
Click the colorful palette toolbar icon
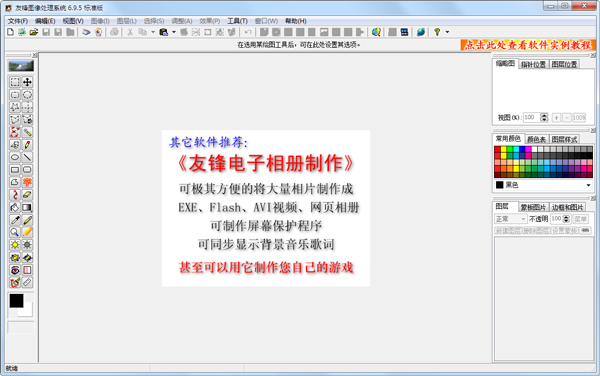point(376,32)
